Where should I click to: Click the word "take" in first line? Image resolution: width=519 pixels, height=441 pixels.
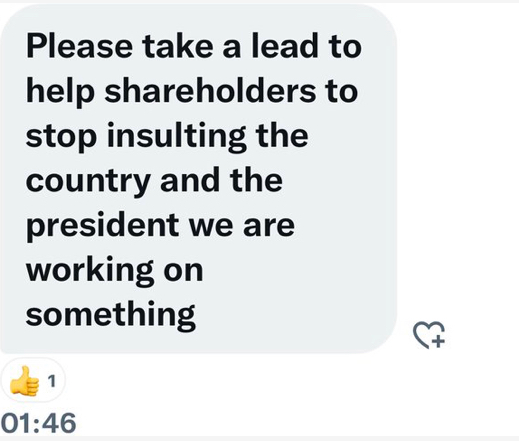pos(178,46)
